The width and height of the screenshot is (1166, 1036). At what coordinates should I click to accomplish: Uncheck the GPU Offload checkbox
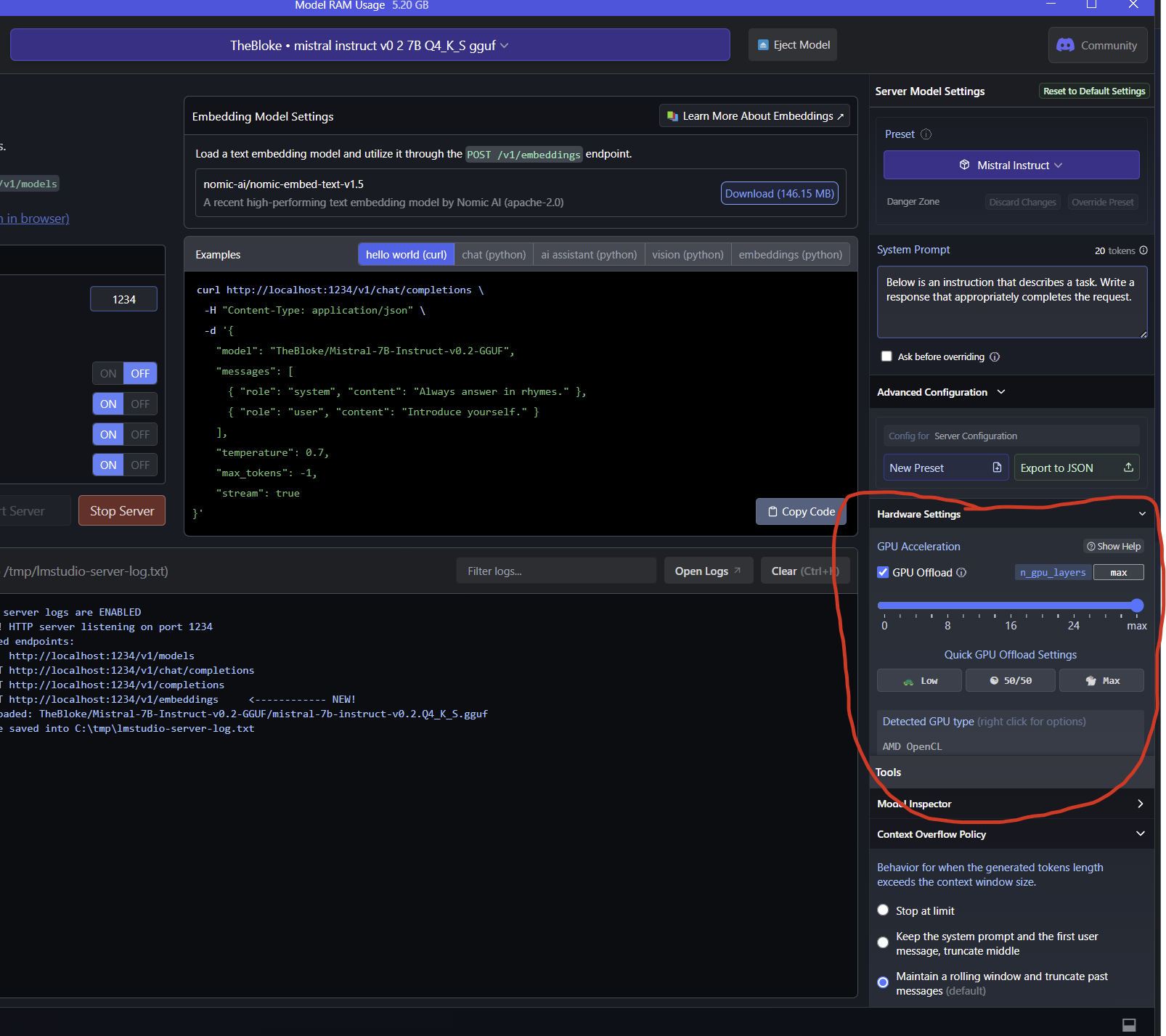click(x=883, y=572)
